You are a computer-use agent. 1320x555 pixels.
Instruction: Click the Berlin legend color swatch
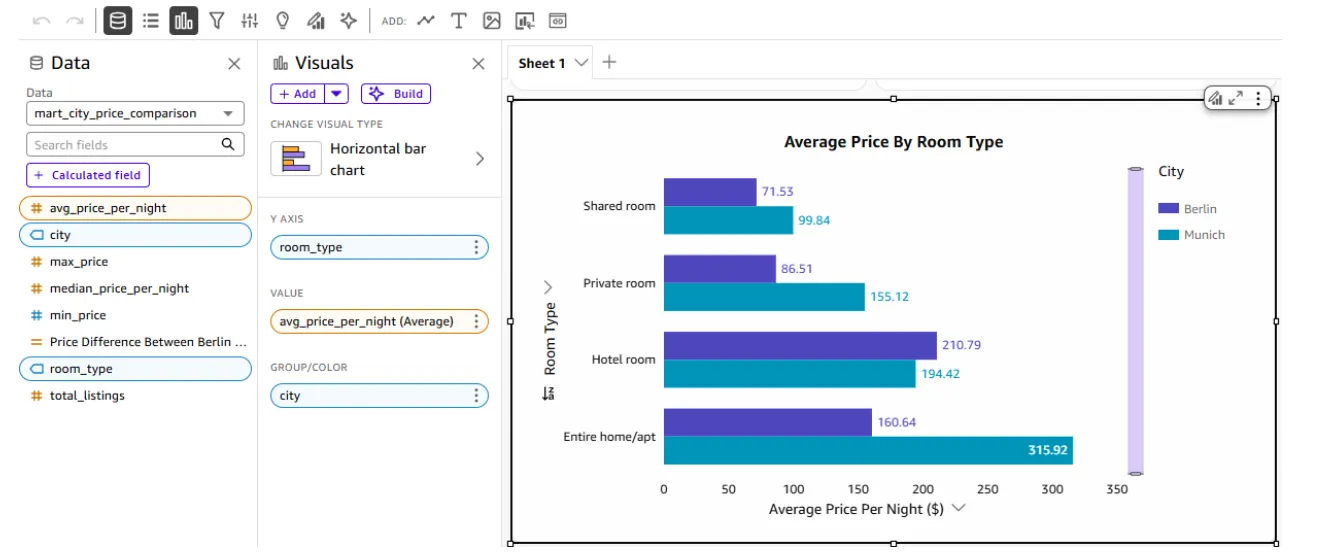click(1168, 208)
